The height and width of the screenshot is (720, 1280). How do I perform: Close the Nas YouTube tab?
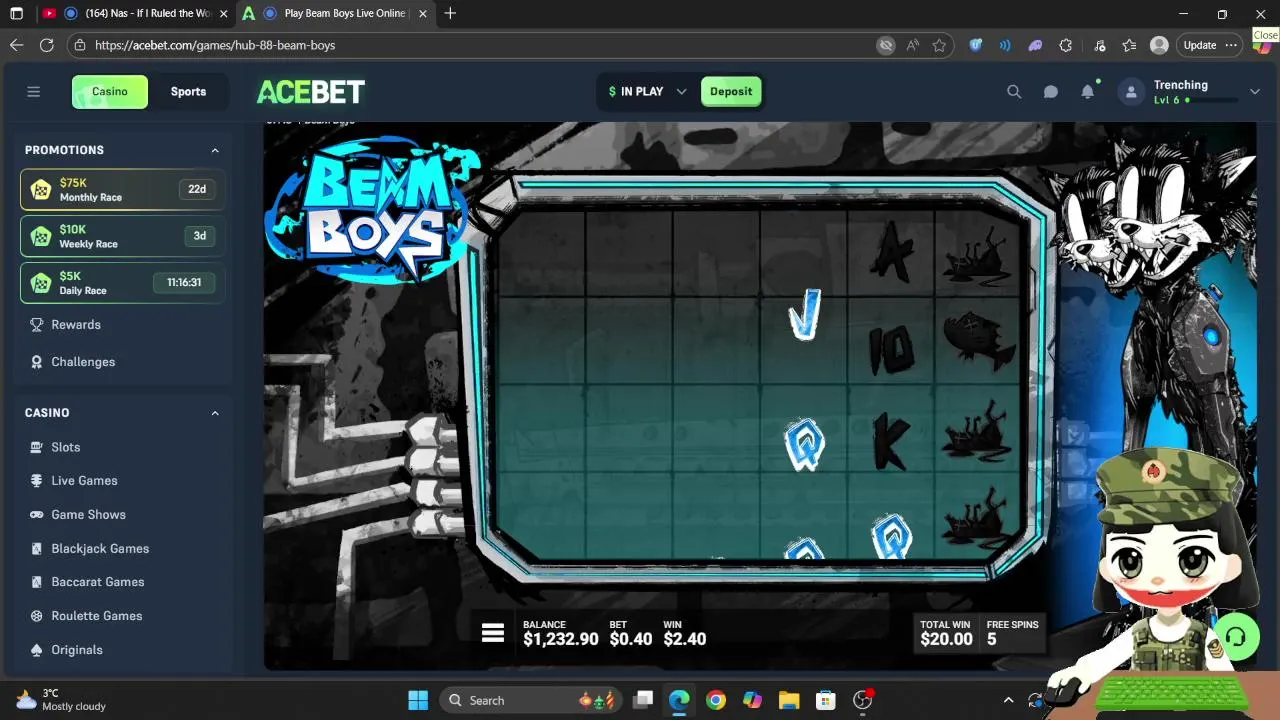(223, 14)
